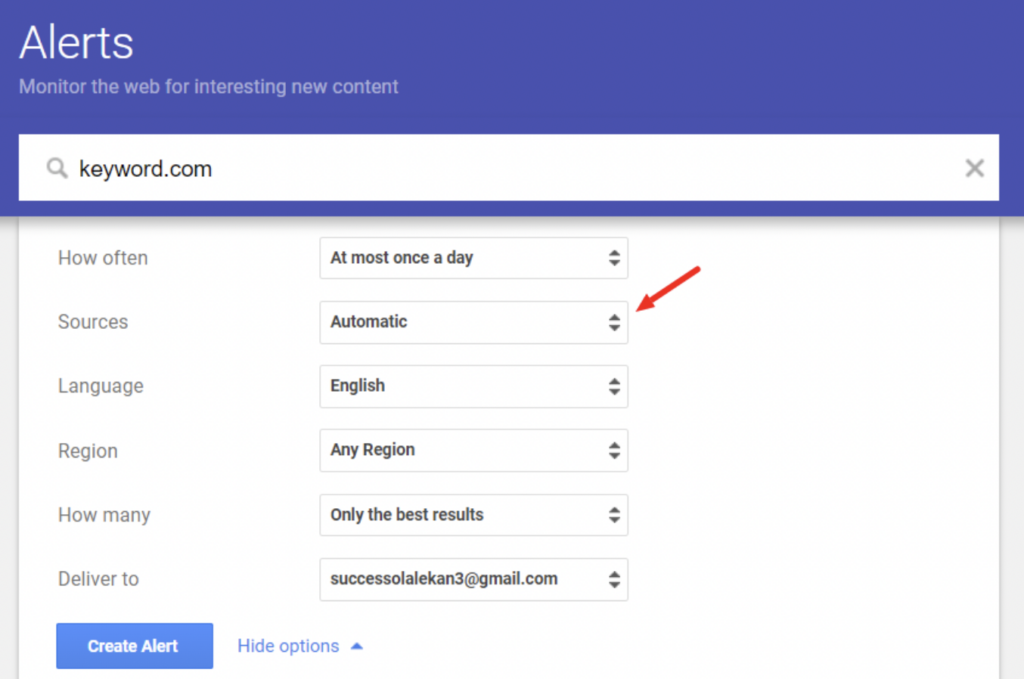The image size is (1024, 679).
Task: Click the keyword.com search input field
Action: click(x=300, y=168)
